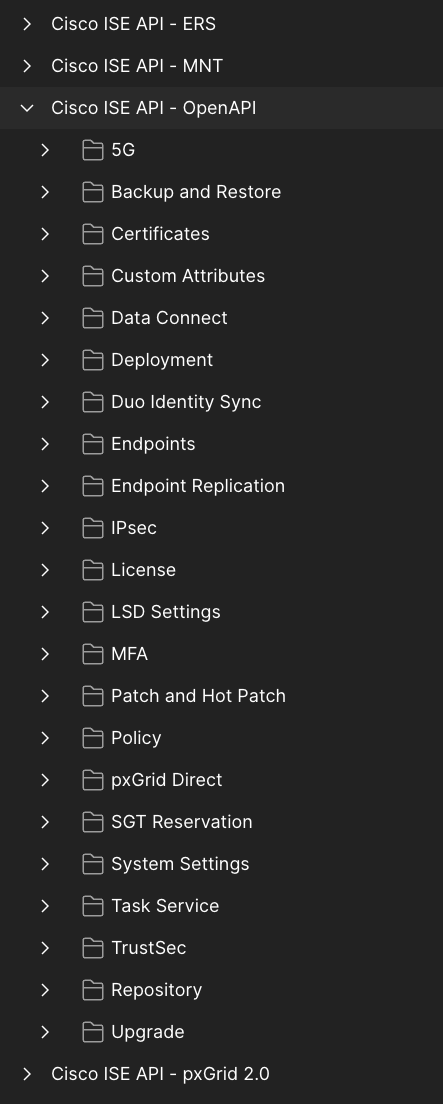
Task: Expand the Cisco ISE API - MNT chevron
Action: (x=27, y=66)
